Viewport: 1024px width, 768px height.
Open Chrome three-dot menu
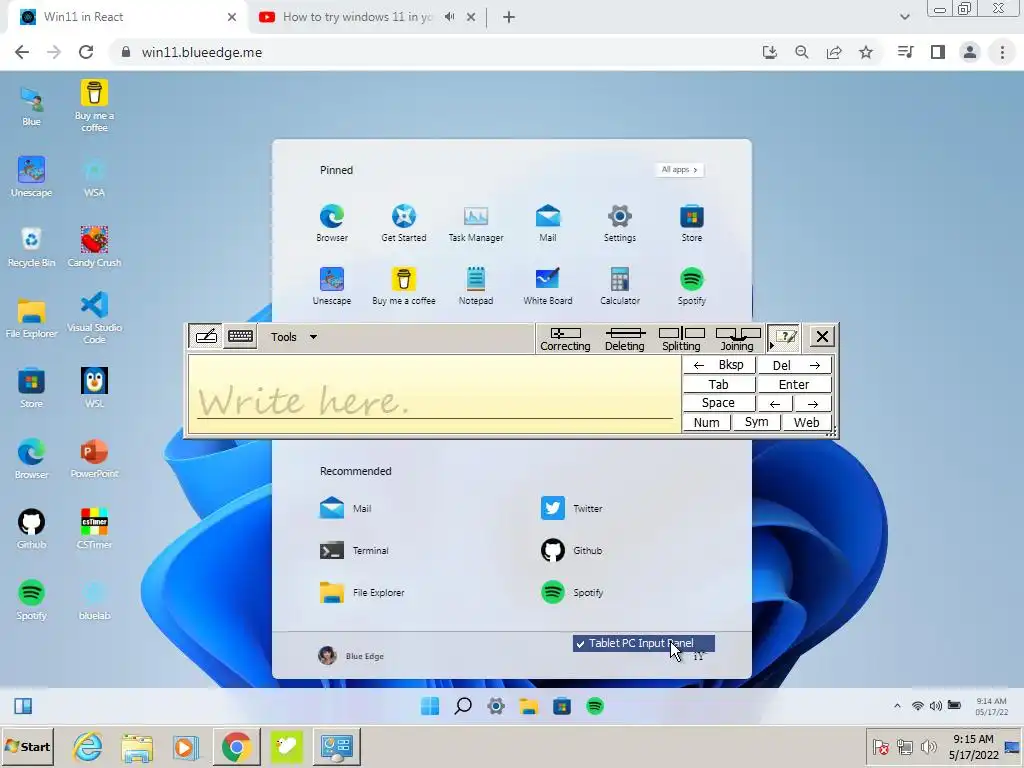pyautogui.click(x=1002, y=52)
